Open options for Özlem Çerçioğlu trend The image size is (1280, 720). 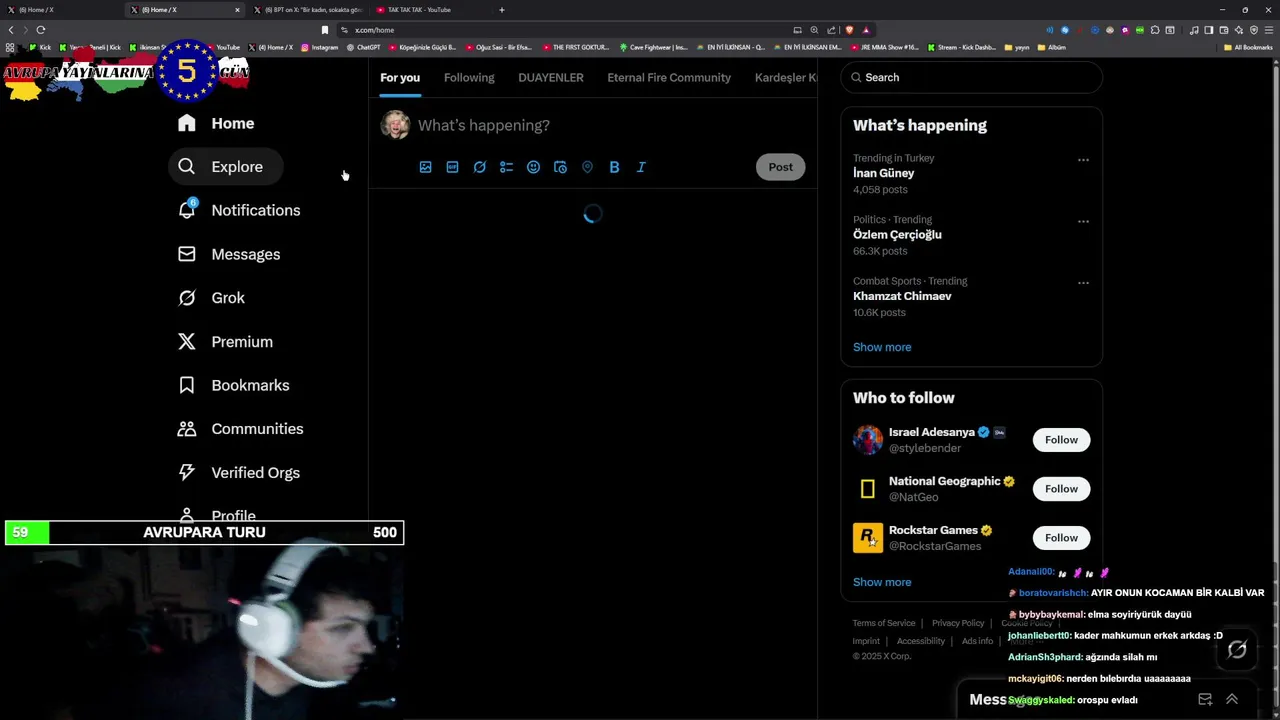tap(1083, 222)
